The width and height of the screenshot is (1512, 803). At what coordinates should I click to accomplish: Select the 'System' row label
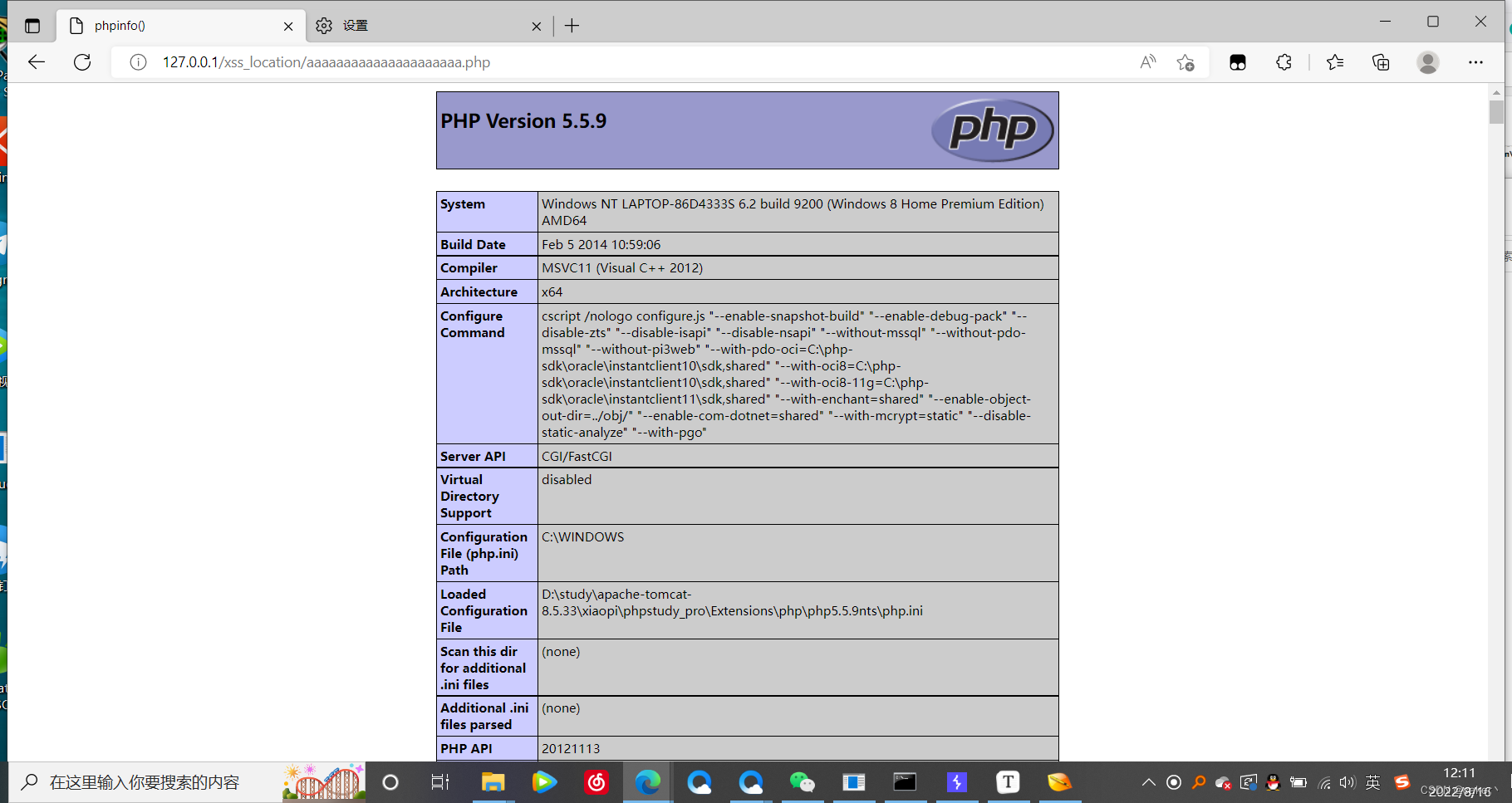(463, 204)
